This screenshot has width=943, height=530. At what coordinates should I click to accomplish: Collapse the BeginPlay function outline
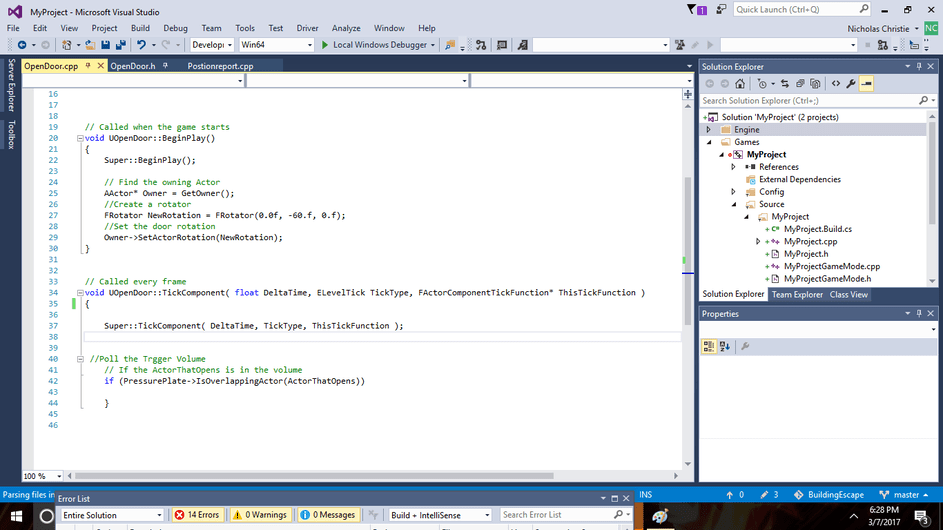[80, 138]
